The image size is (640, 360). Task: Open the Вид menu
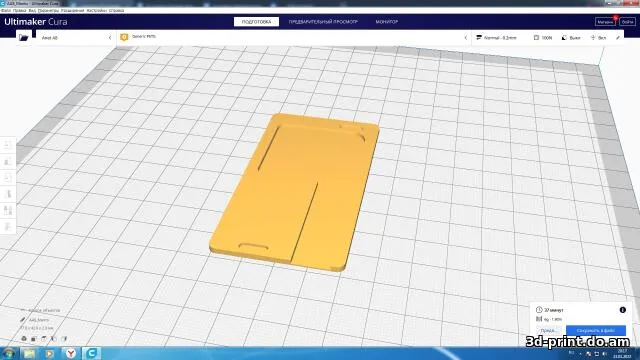[x=32, y=10]
